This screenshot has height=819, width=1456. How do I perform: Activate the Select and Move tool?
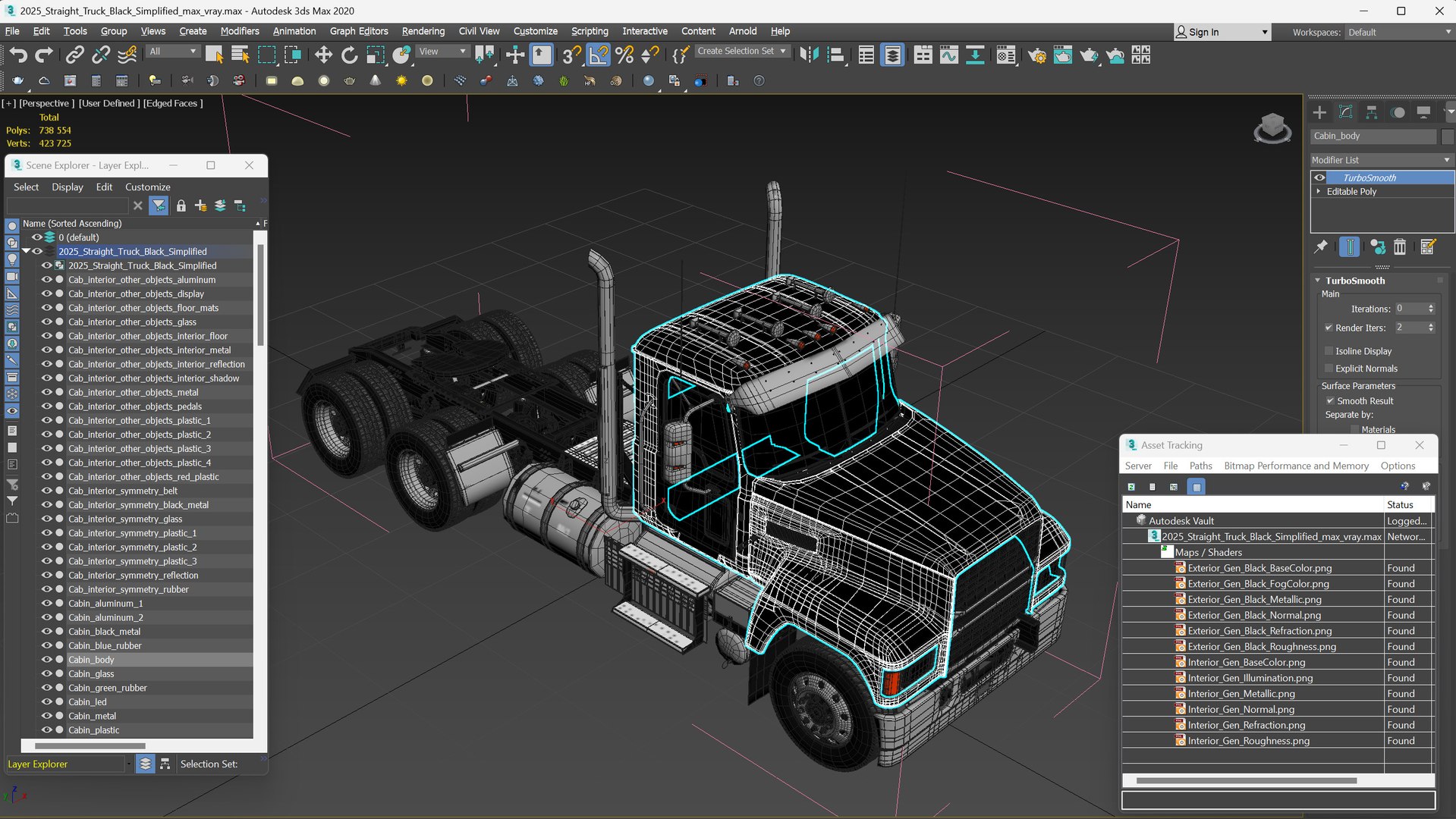[323, 55]
